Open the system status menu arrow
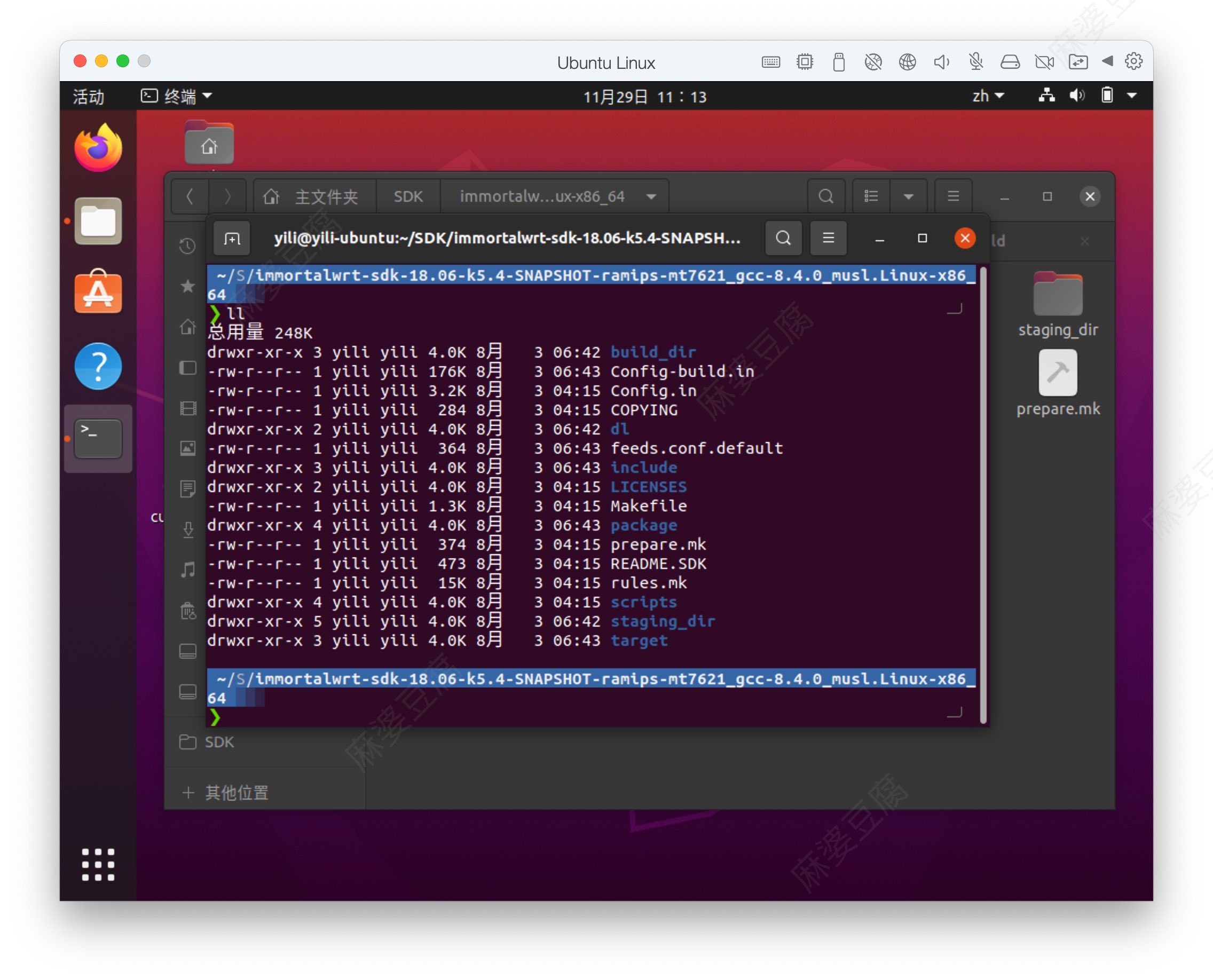The width and height of the screenshot is (1213, 980). point(1132,96)
